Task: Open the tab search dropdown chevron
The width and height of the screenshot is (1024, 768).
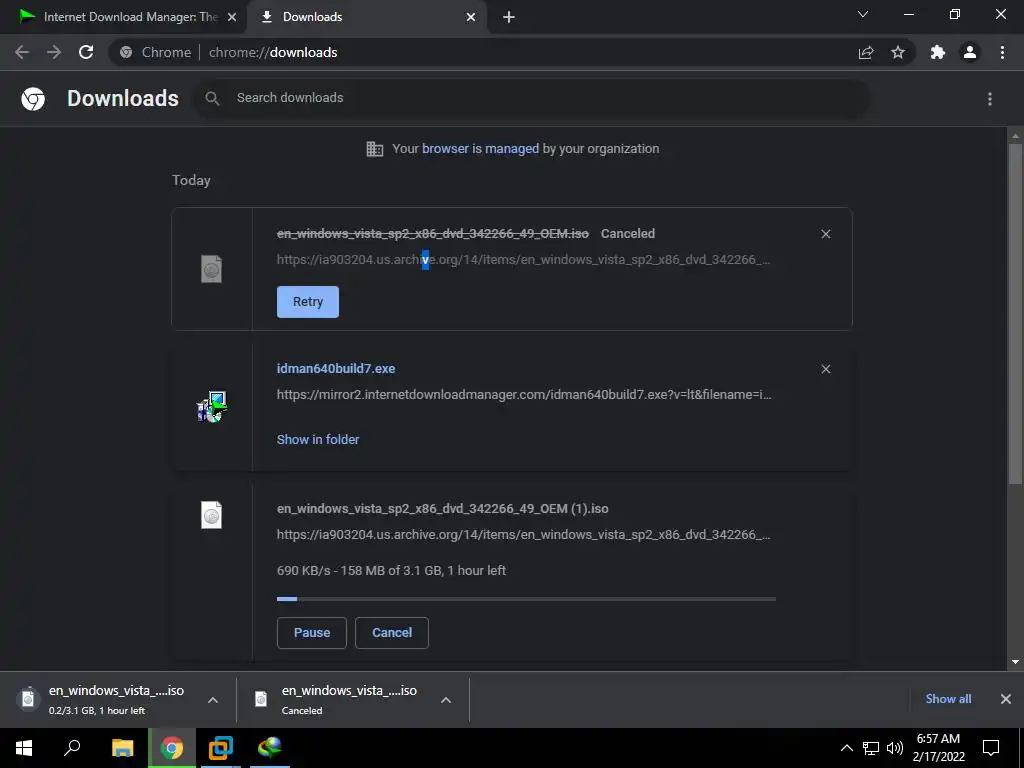Action: (x=863, y=14)
